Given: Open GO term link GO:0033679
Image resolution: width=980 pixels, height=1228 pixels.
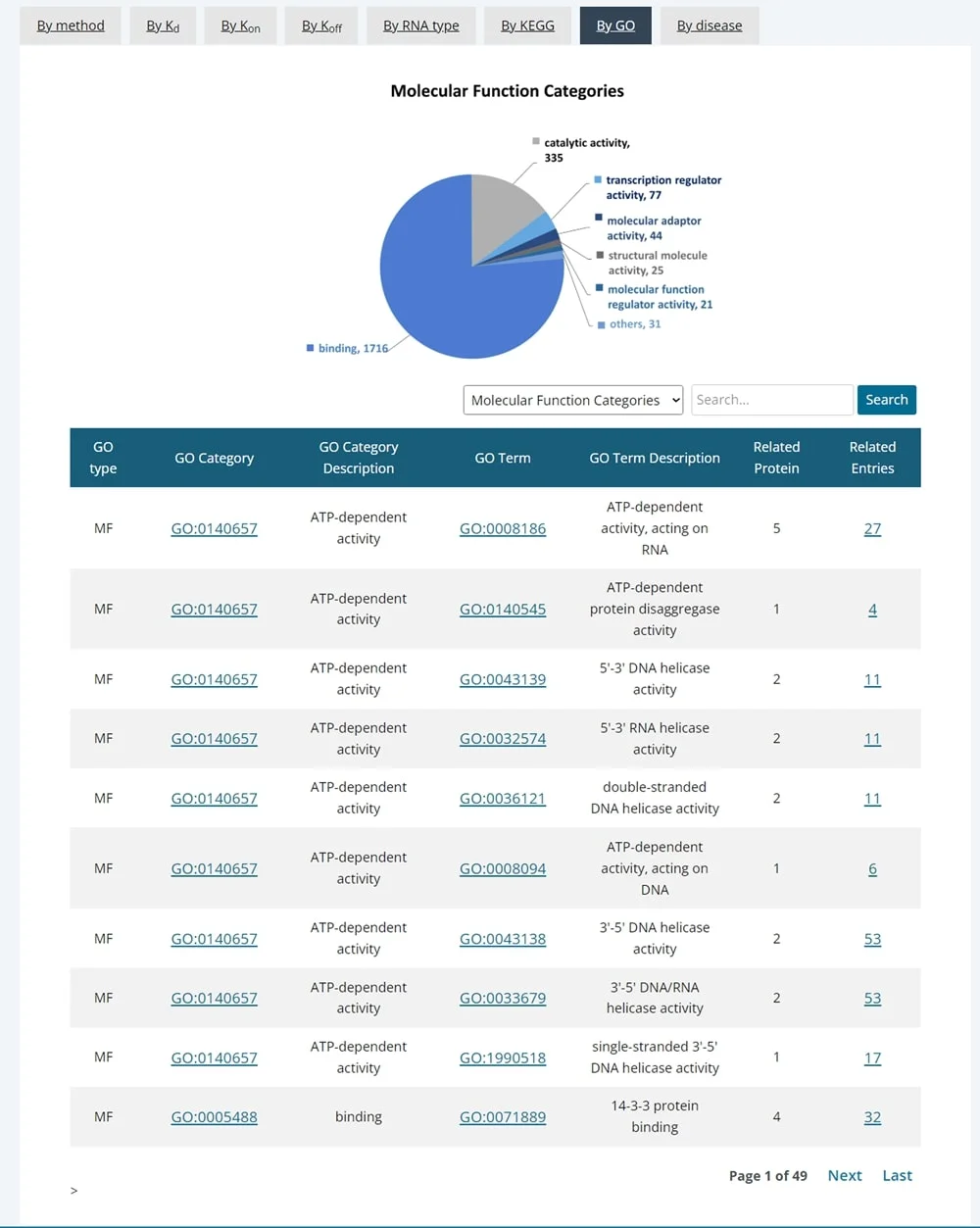Looking at the screenshot, I should (503, 998).
